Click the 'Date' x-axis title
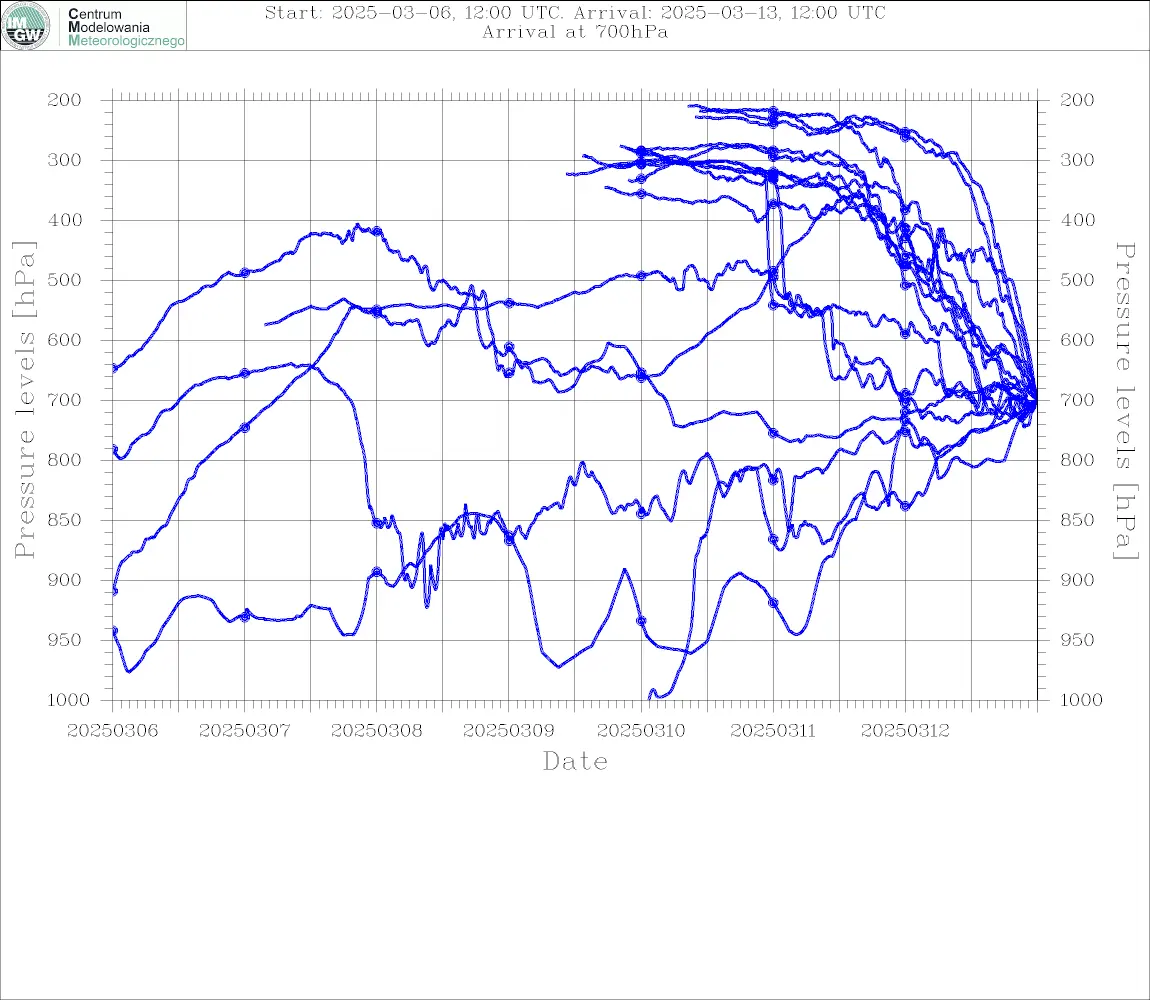Image resolution: width=1150 pixels, height=1000 pixels. point(575,762)
